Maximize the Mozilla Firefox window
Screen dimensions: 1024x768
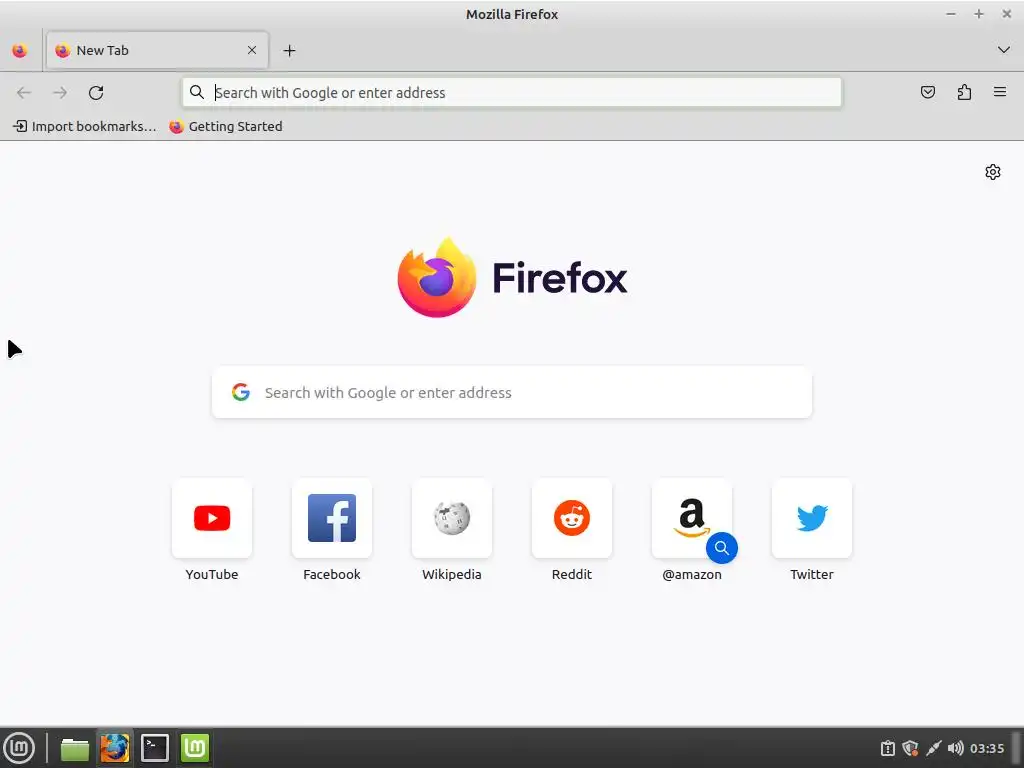coord(978,14)
